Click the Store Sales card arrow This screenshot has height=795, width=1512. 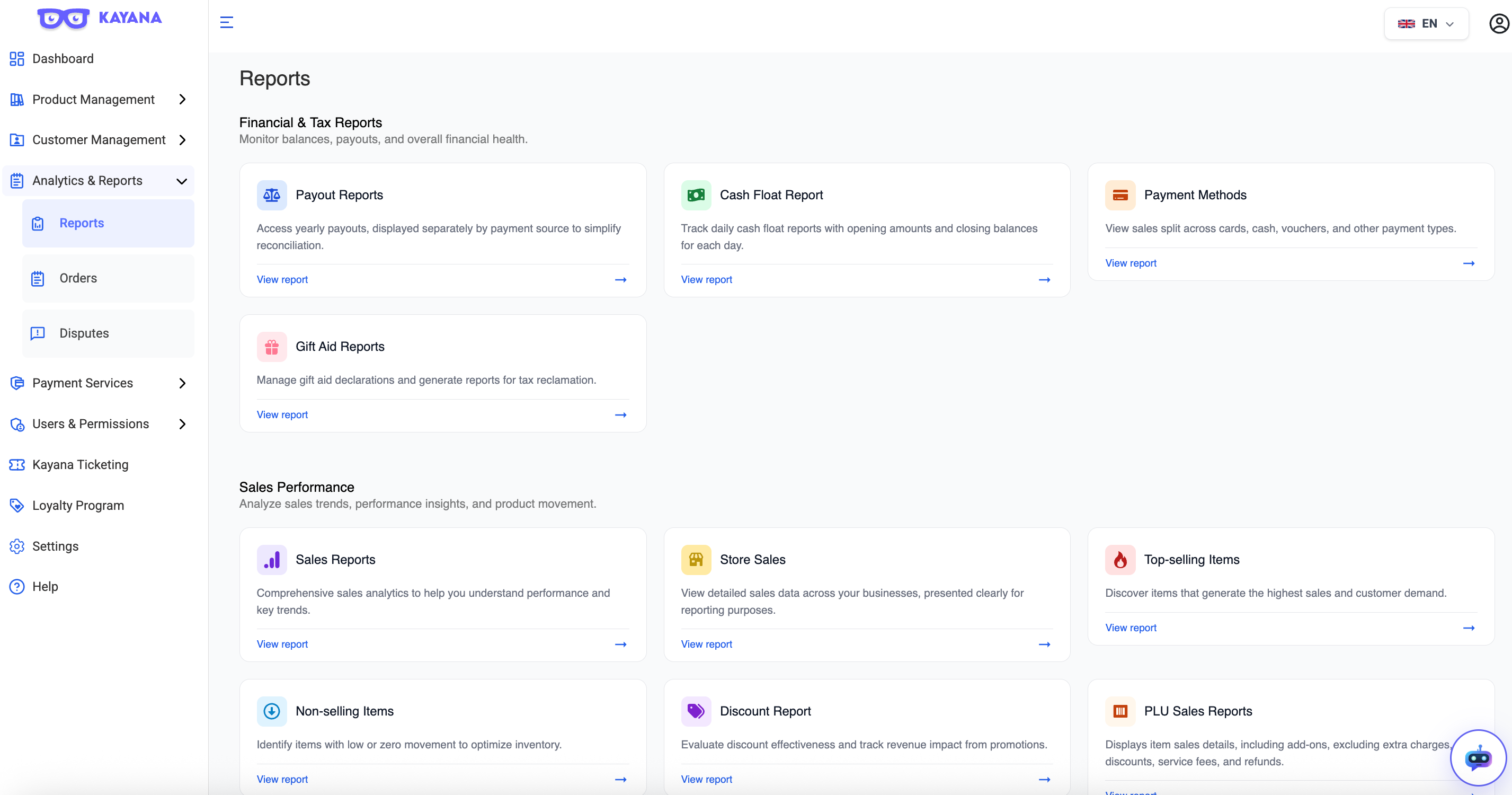coord(1044,644)
